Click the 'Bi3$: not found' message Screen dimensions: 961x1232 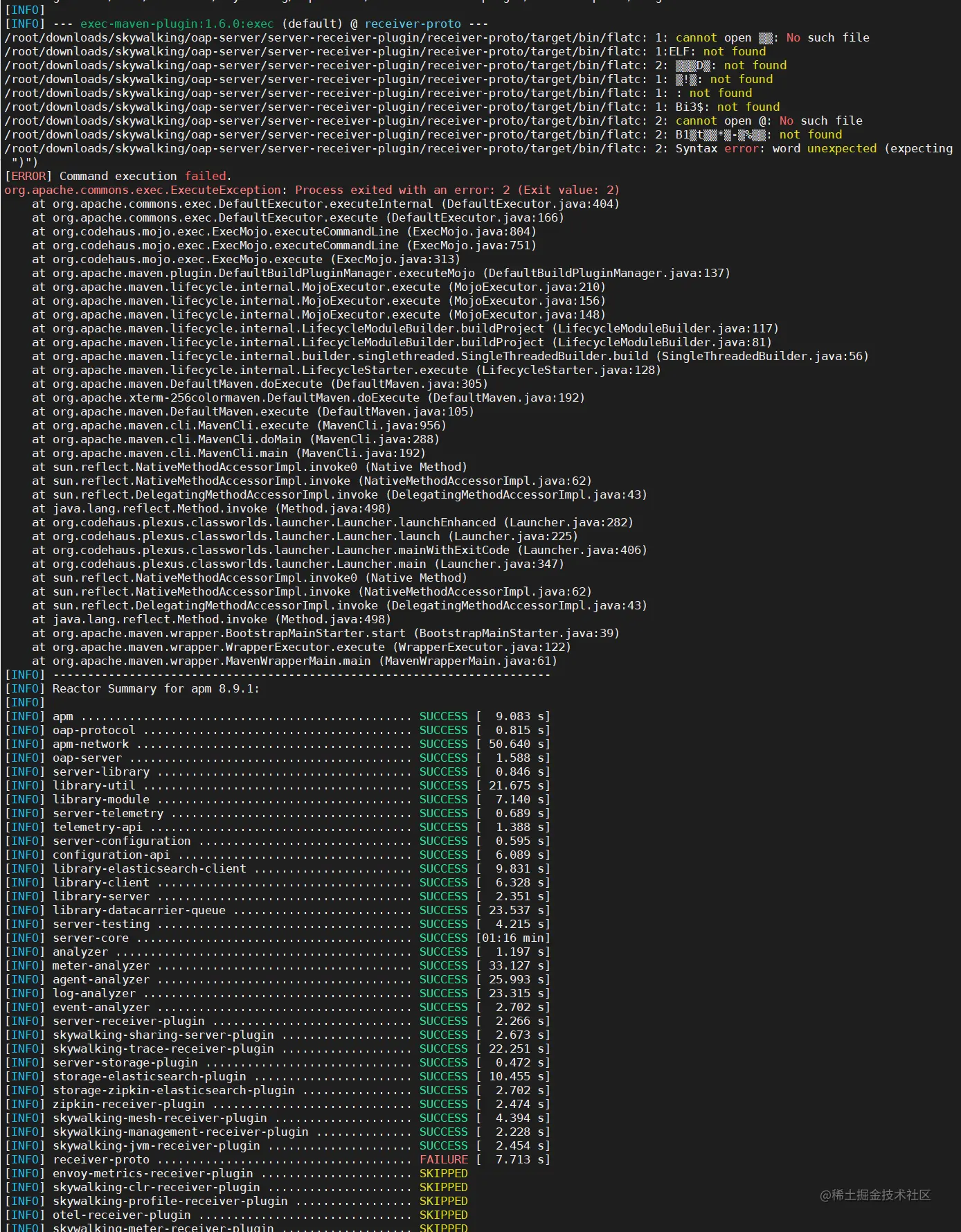click(728, 107)
